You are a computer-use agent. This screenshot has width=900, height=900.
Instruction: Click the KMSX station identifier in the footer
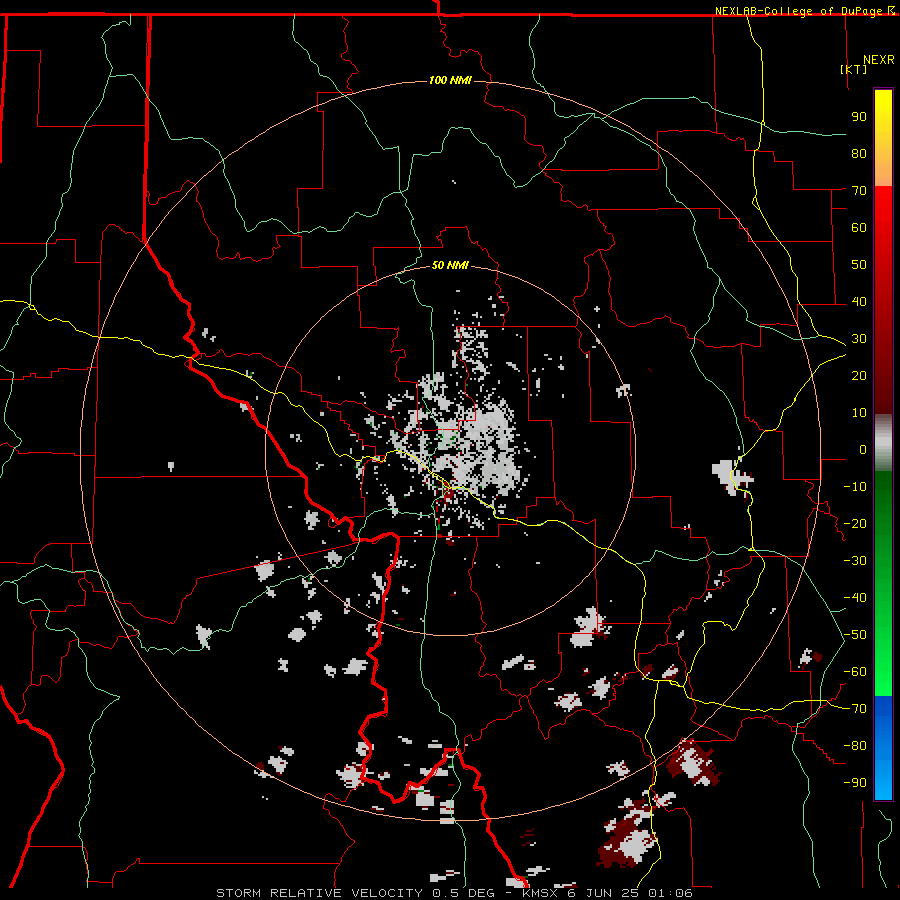(540, 893)
